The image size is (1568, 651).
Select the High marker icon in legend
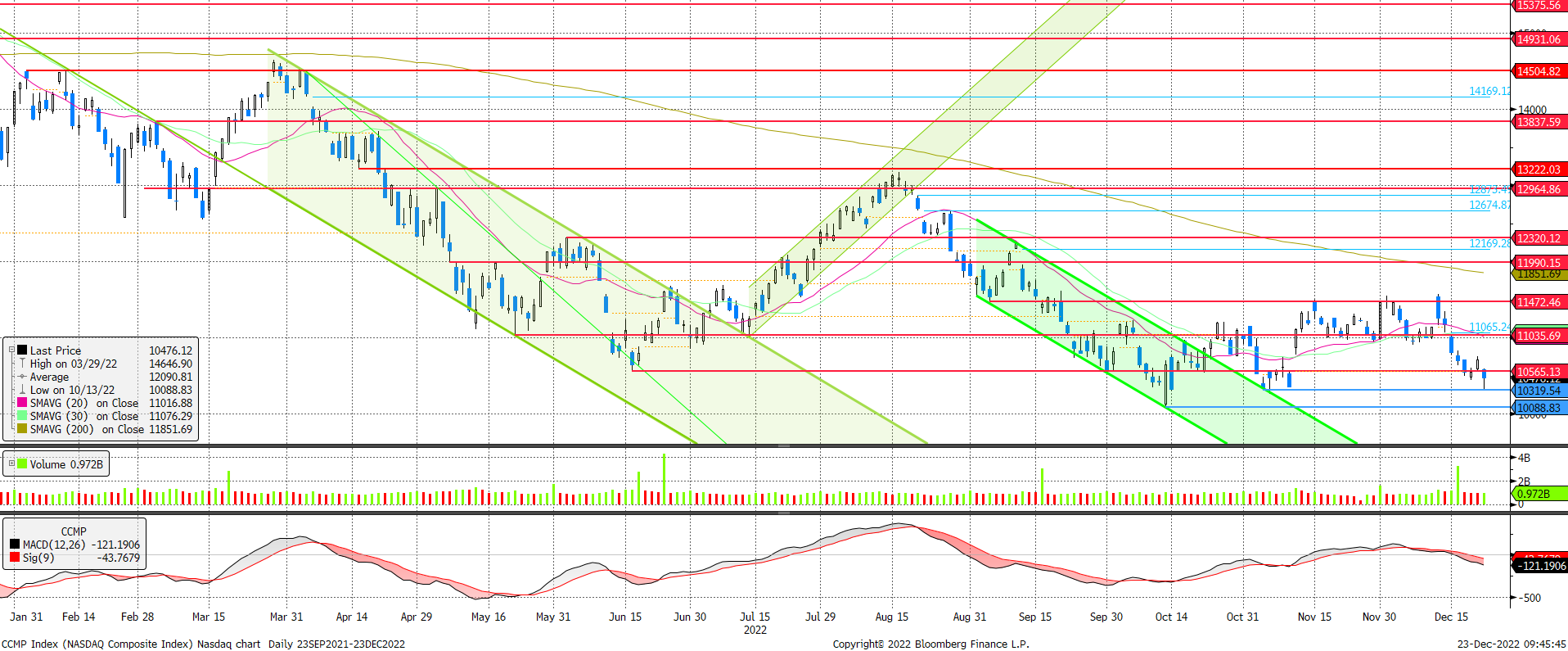coord(22,364)
